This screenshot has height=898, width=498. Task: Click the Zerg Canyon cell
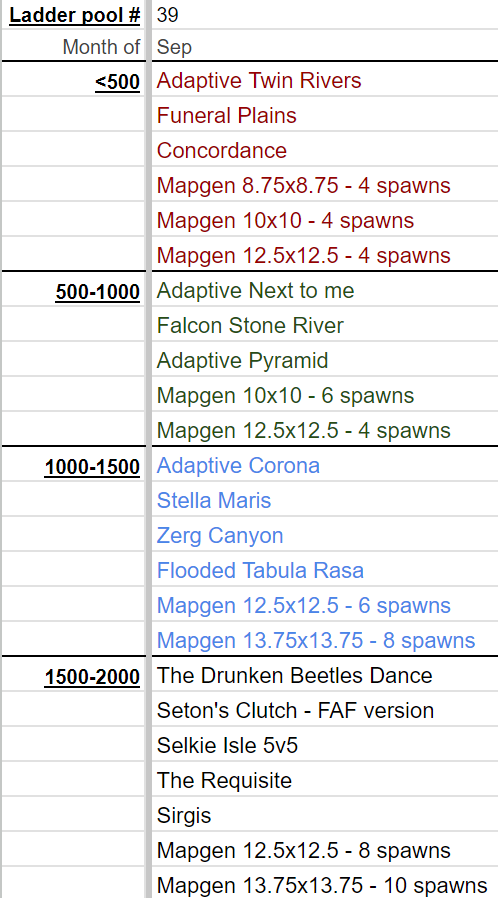coord(325,535)
